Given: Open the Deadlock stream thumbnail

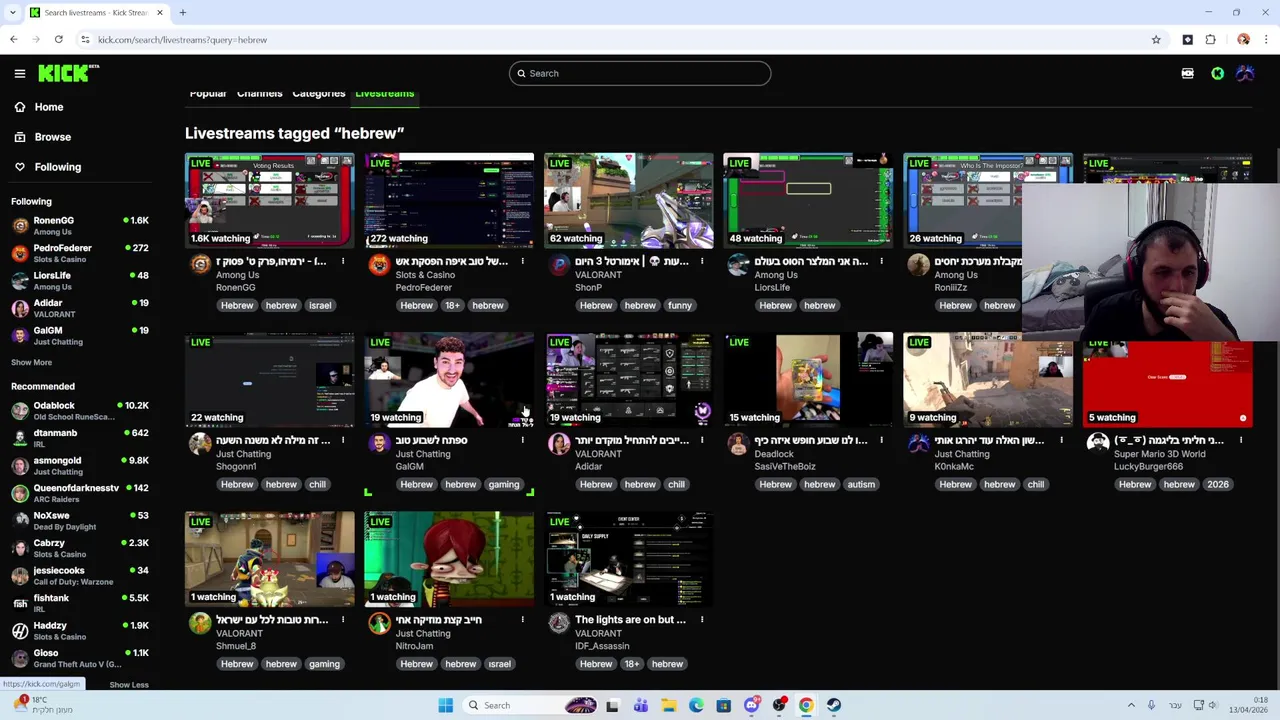Looking at the screenshot, I should pos(808,379).
